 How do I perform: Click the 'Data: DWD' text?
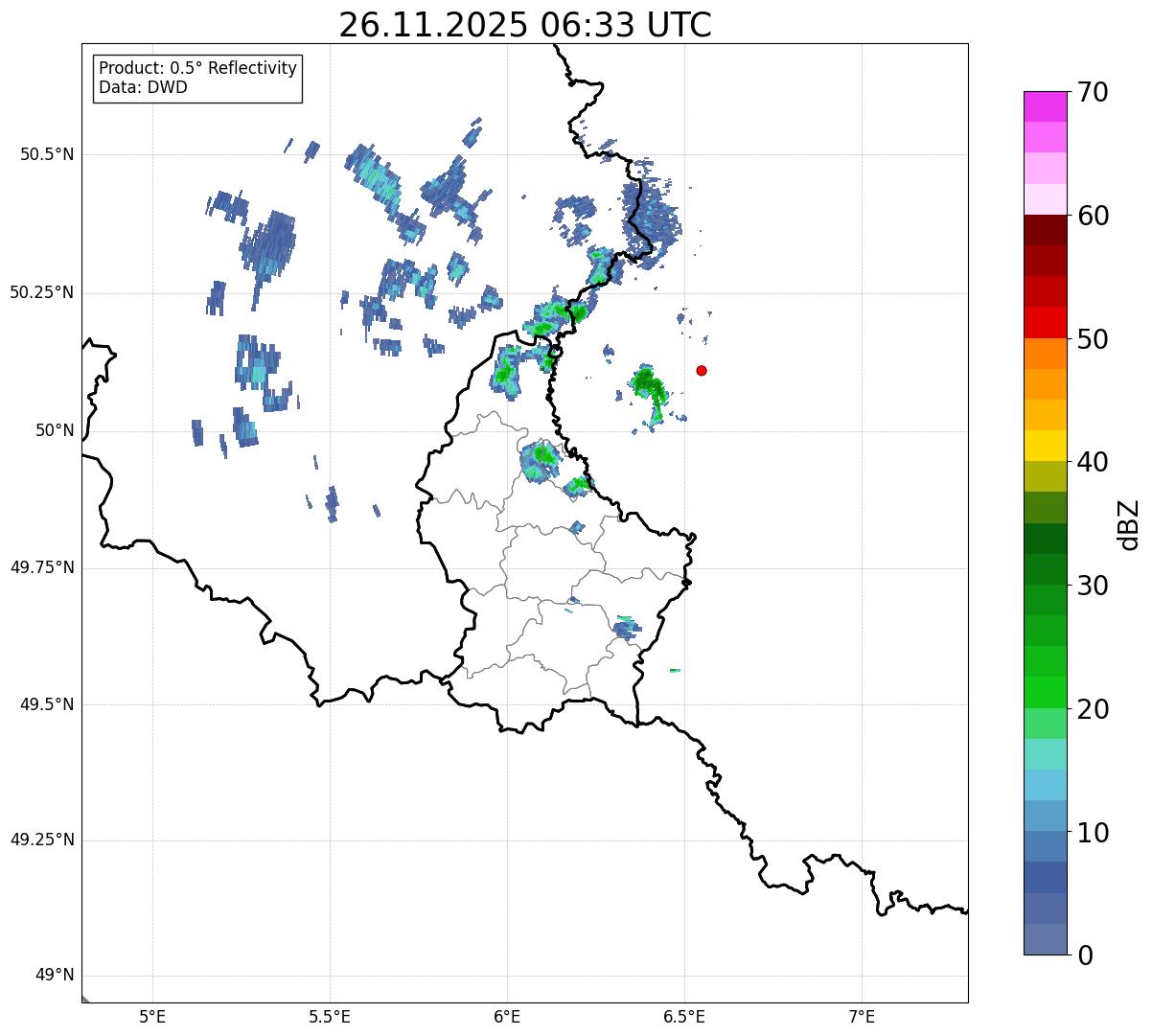pyautogui.click(x=144, y=87)
